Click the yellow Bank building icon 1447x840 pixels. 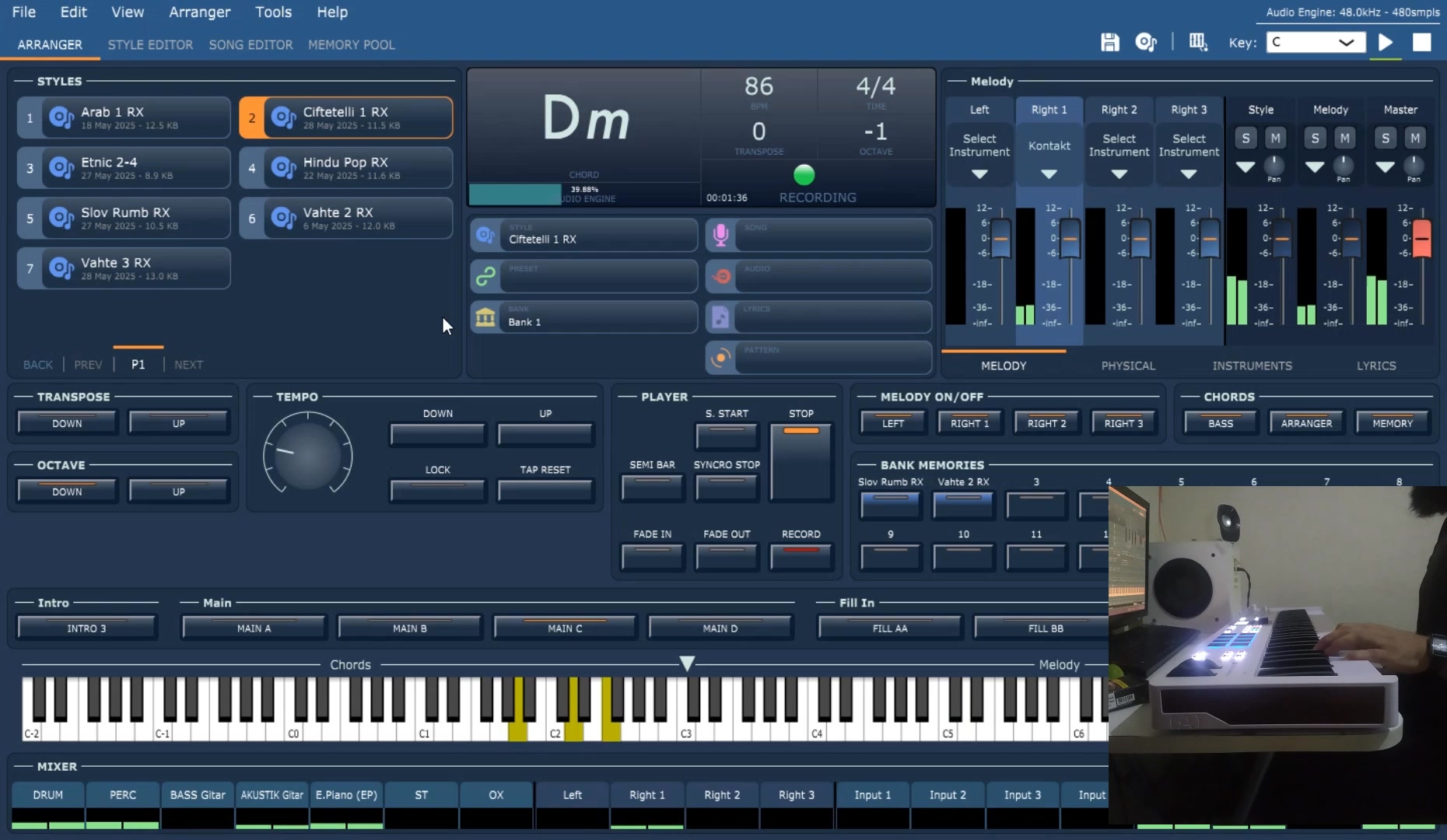coord(485,317)
